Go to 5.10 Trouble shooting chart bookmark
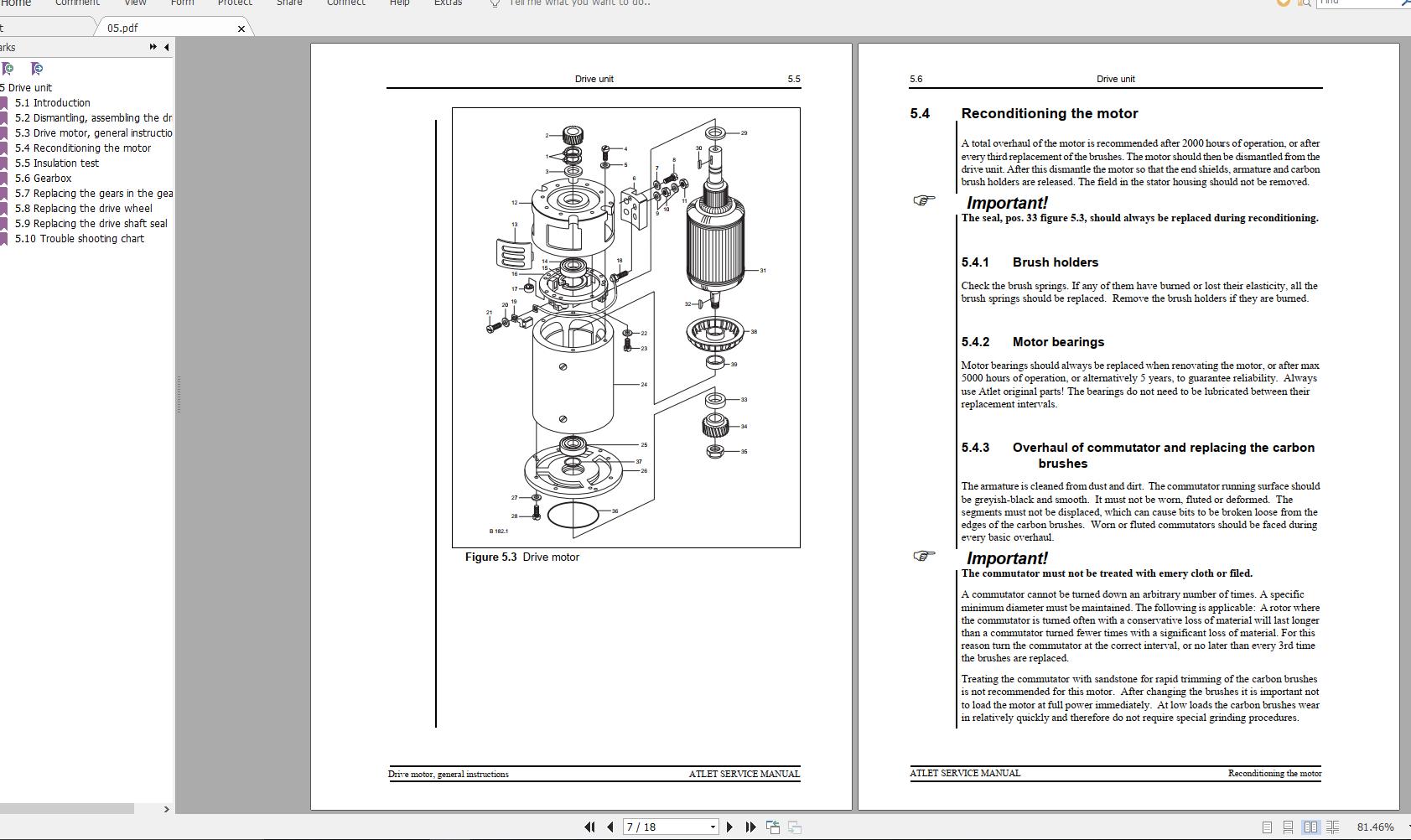This screenshot has height=840, width=1411. tap(81, 238)
